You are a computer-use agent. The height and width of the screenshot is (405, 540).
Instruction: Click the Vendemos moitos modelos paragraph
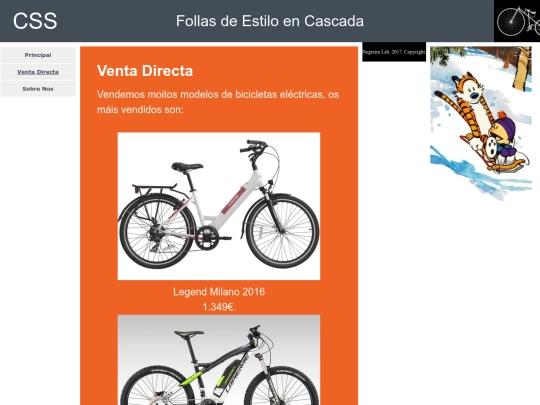point(218,102)
